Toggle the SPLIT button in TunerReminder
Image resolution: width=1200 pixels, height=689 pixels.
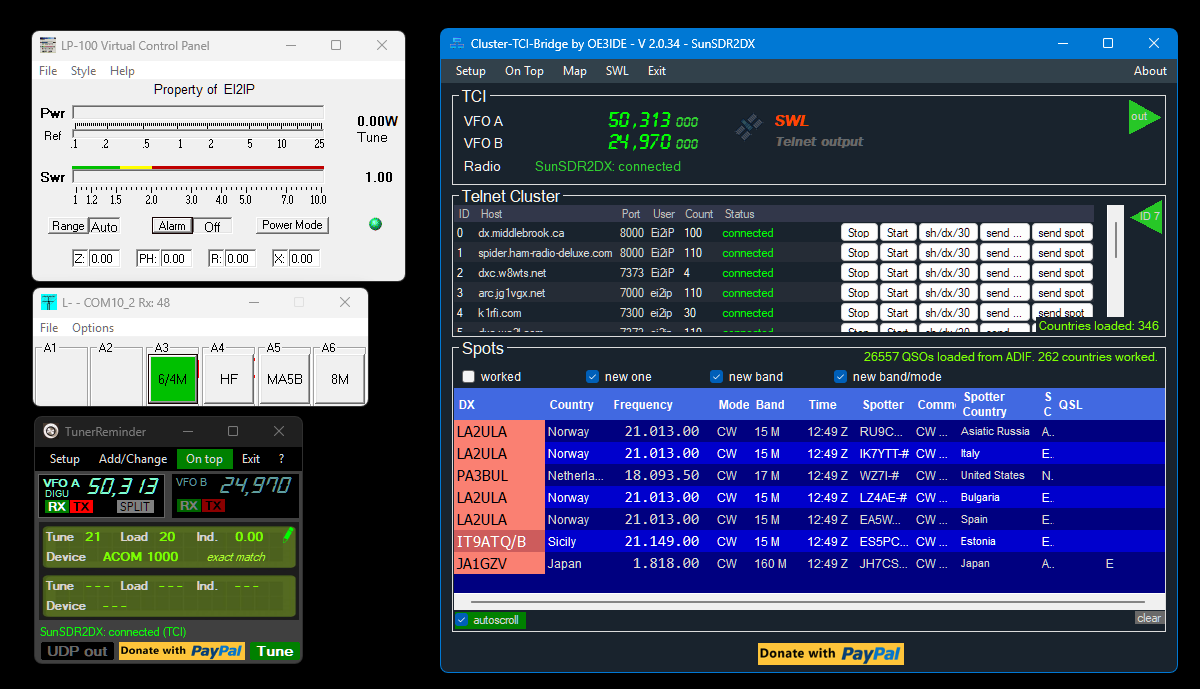135,506
